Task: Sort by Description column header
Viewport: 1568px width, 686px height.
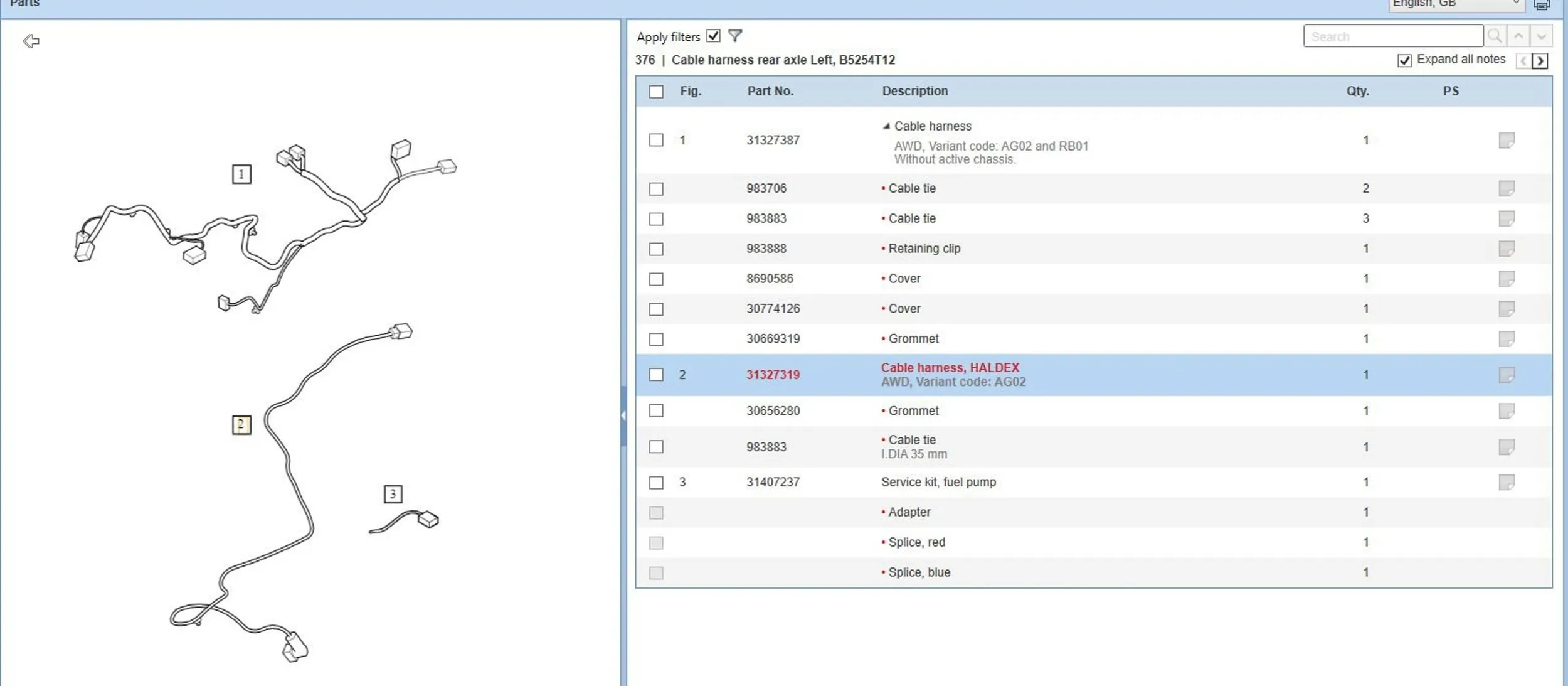Action: (914, 91)
